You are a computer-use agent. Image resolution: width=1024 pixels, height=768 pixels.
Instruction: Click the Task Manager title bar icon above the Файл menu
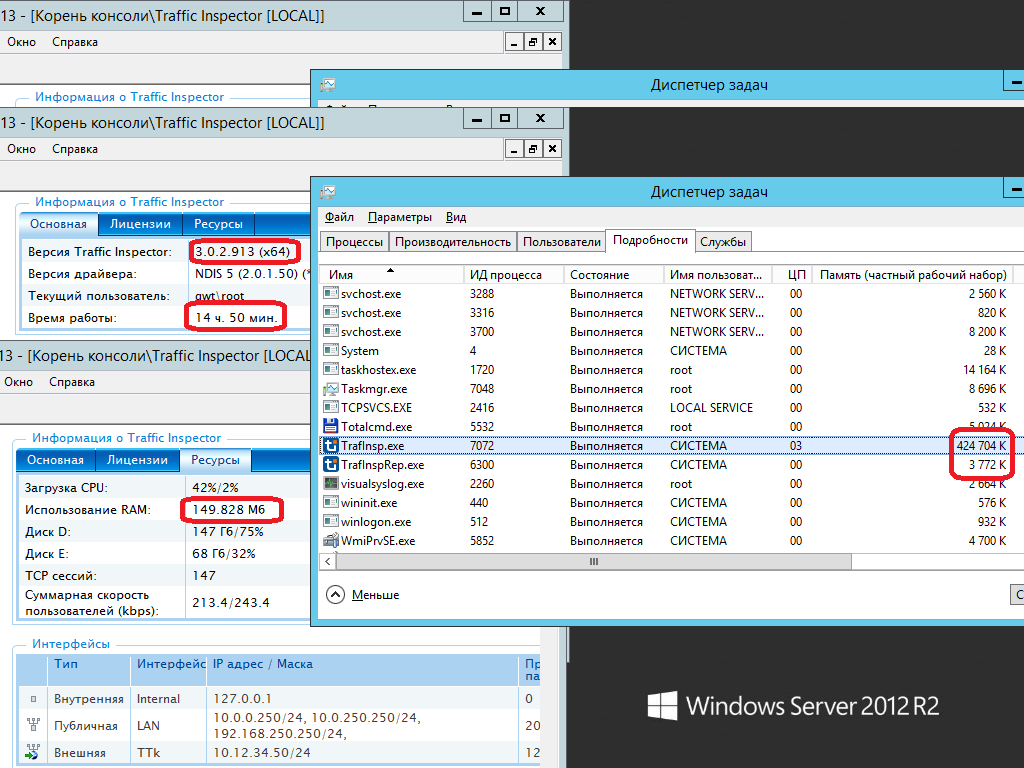(328, 192)
